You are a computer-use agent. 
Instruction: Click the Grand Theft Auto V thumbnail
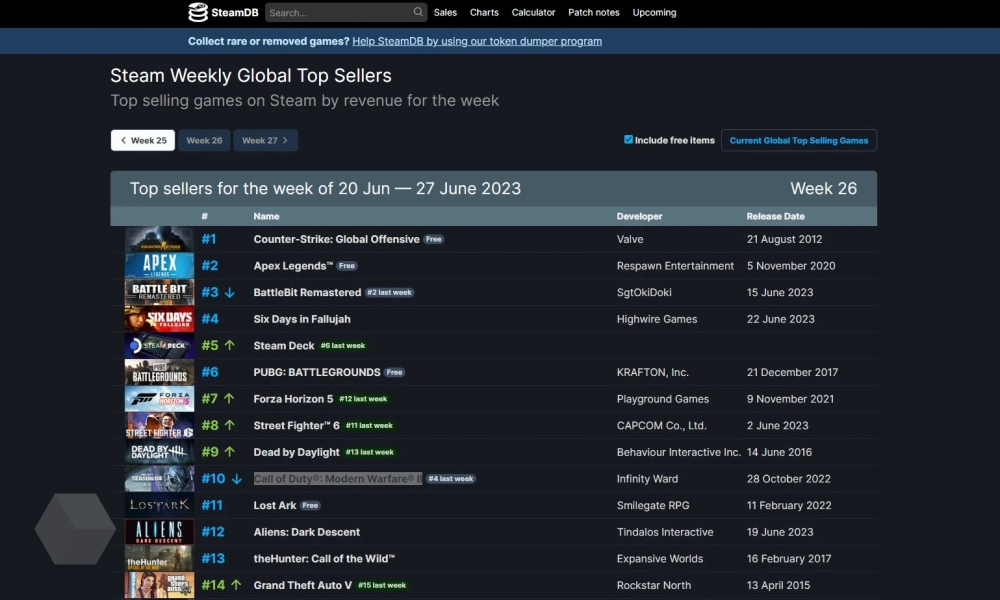(159, 585)
